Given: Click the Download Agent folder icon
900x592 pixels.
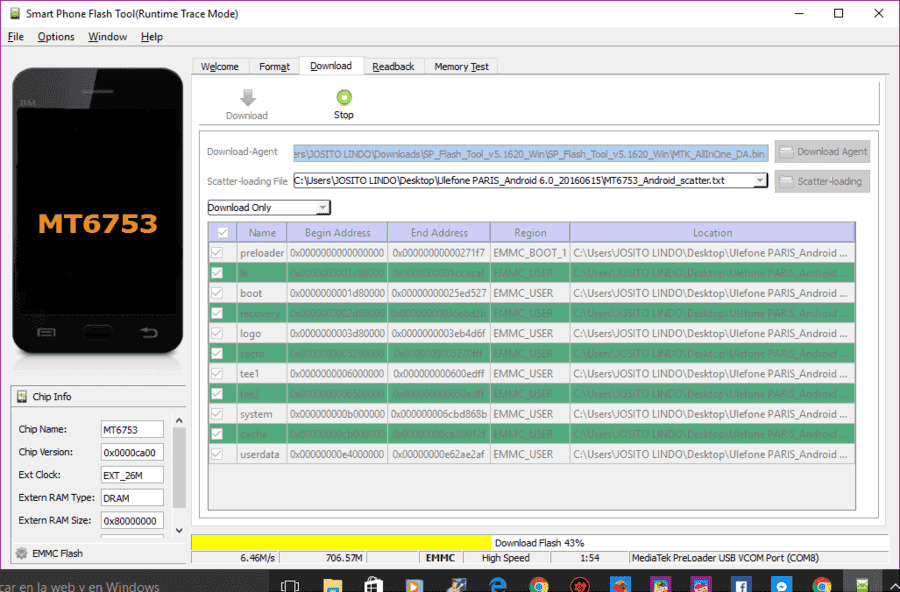Looking at the screenshot, I should (786, 152).
